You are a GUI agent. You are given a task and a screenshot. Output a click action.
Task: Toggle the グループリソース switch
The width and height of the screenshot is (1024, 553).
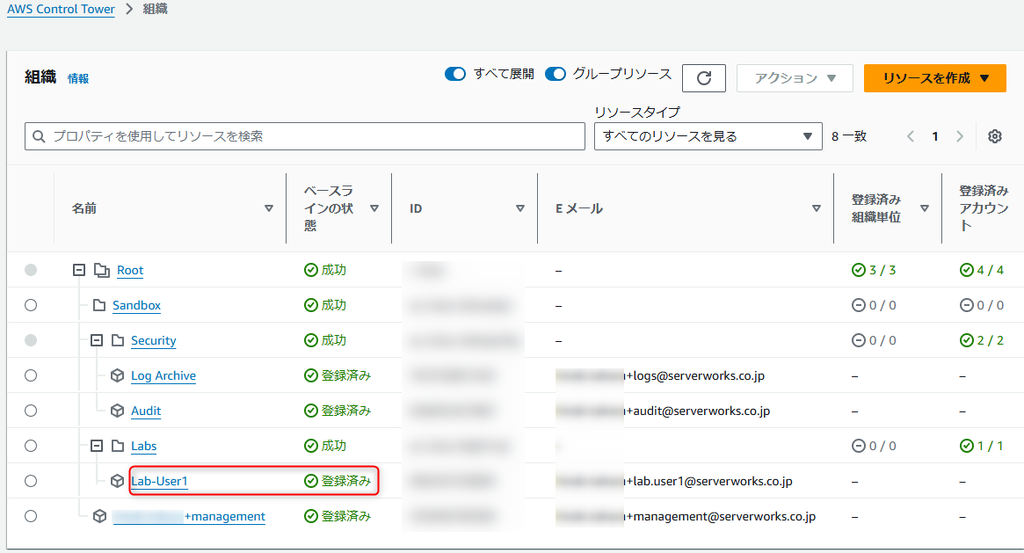[555, 74]
